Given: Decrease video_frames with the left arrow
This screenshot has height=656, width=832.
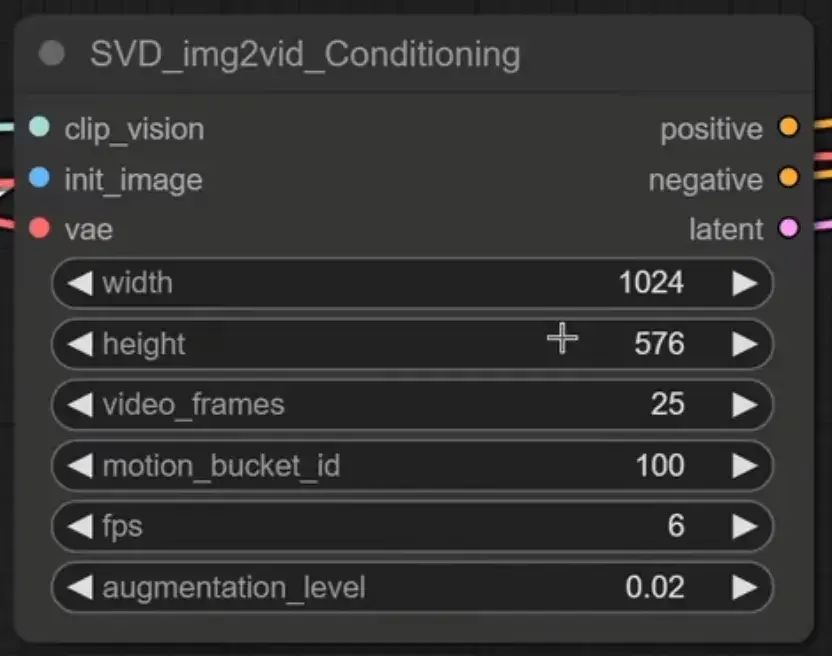Looking at the screenshot, I should [x=80, y=405].
